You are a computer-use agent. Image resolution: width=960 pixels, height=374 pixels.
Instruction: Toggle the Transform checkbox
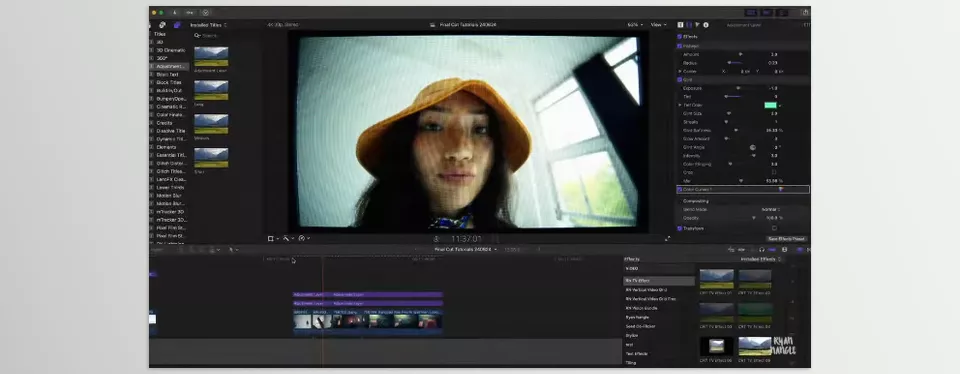[680, 228]
